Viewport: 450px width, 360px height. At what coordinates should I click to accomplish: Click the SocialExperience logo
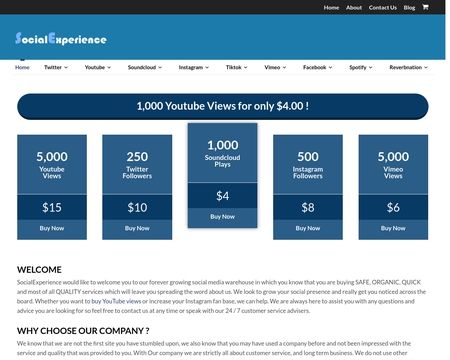click(x=61, y=39)
